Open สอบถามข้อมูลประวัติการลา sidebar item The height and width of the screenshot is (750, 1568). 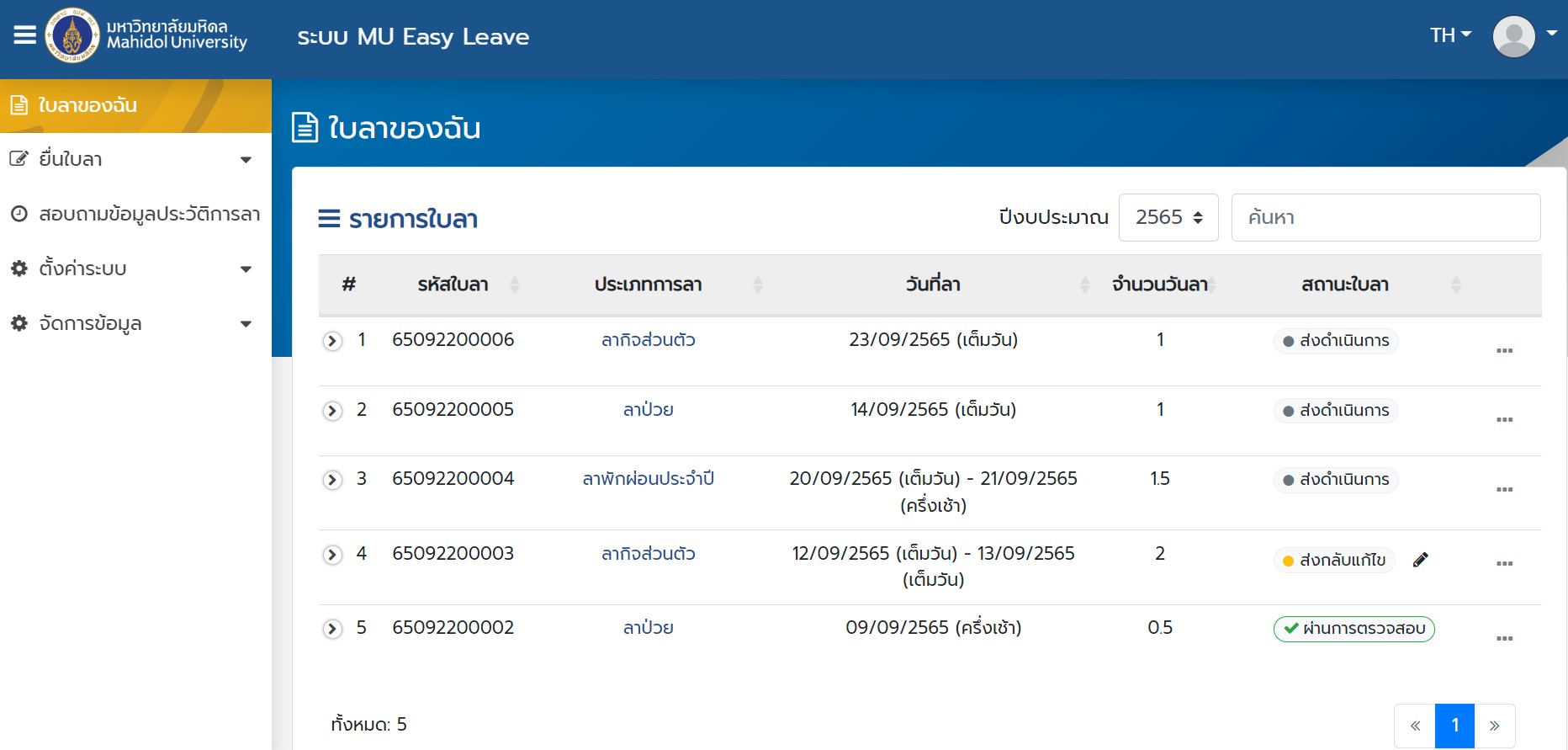(135, 214)
